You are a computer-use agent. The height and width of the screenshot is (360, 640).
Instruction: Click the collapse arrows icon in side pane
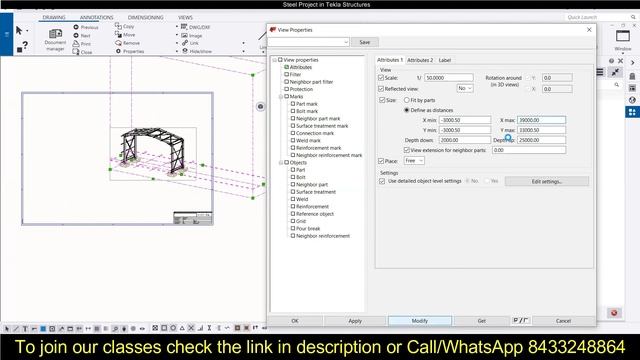(x=615, y=72)
